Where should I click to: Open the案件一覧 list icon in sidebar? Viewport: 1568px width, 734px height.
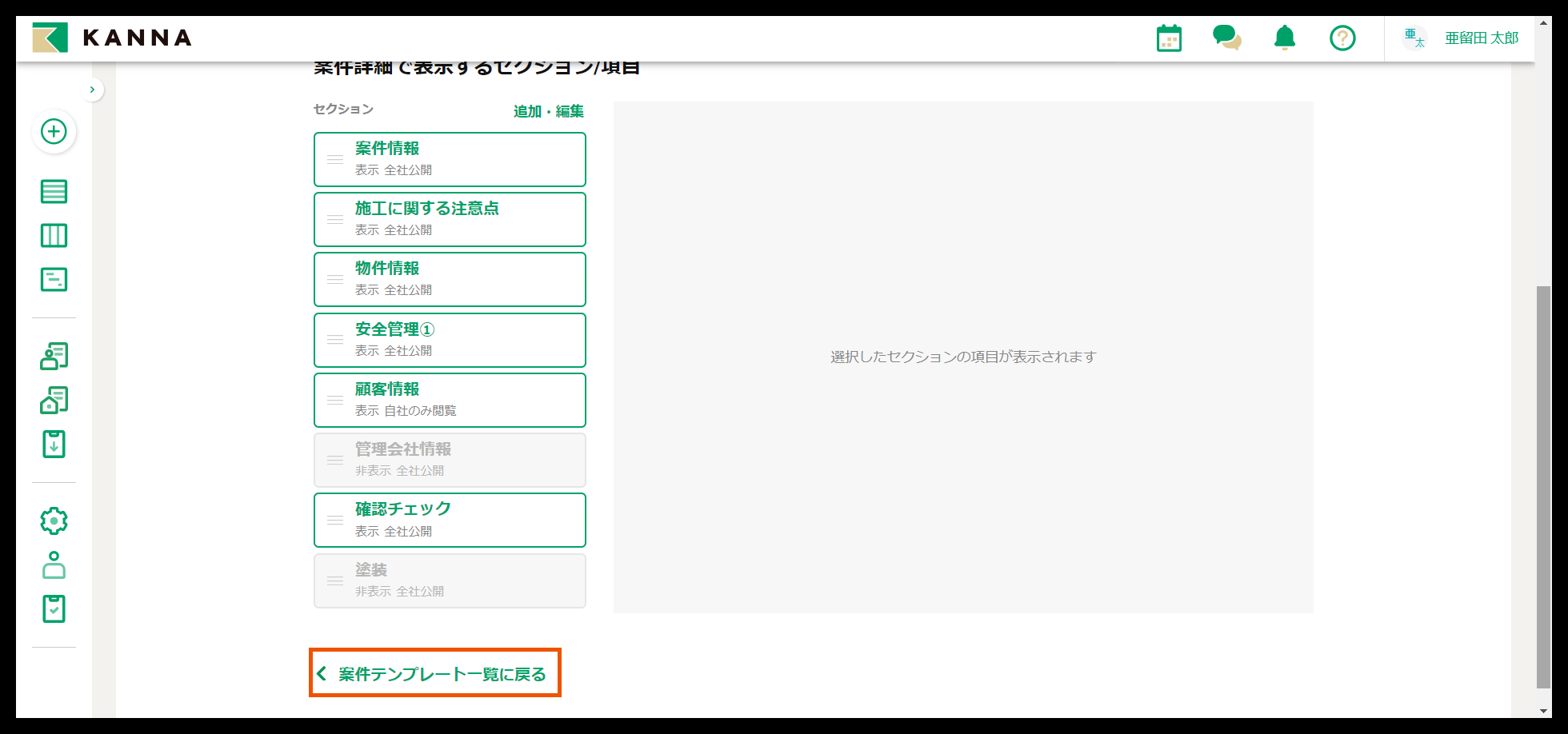53,192
